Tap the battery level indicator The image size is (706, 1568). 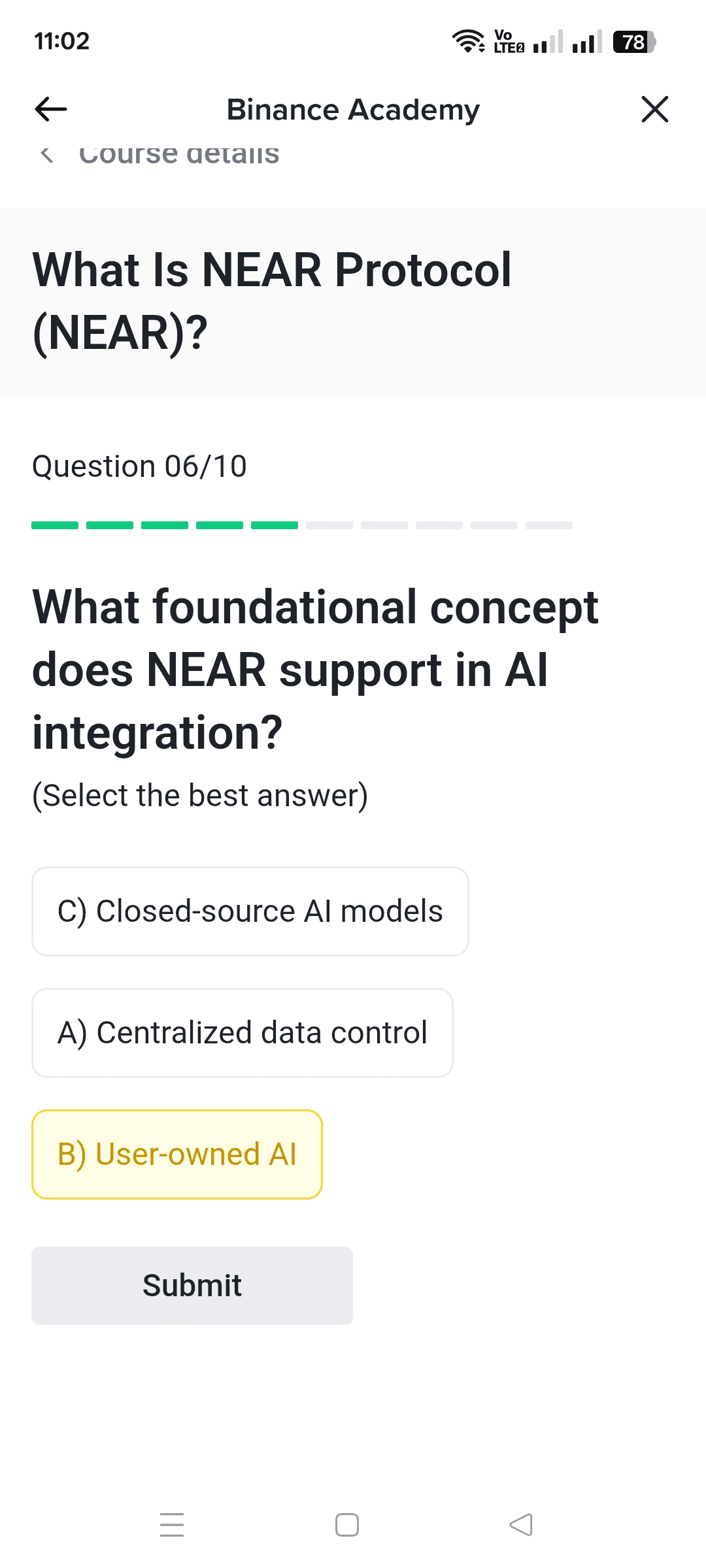pyautogui.click(x=633, y=42)
